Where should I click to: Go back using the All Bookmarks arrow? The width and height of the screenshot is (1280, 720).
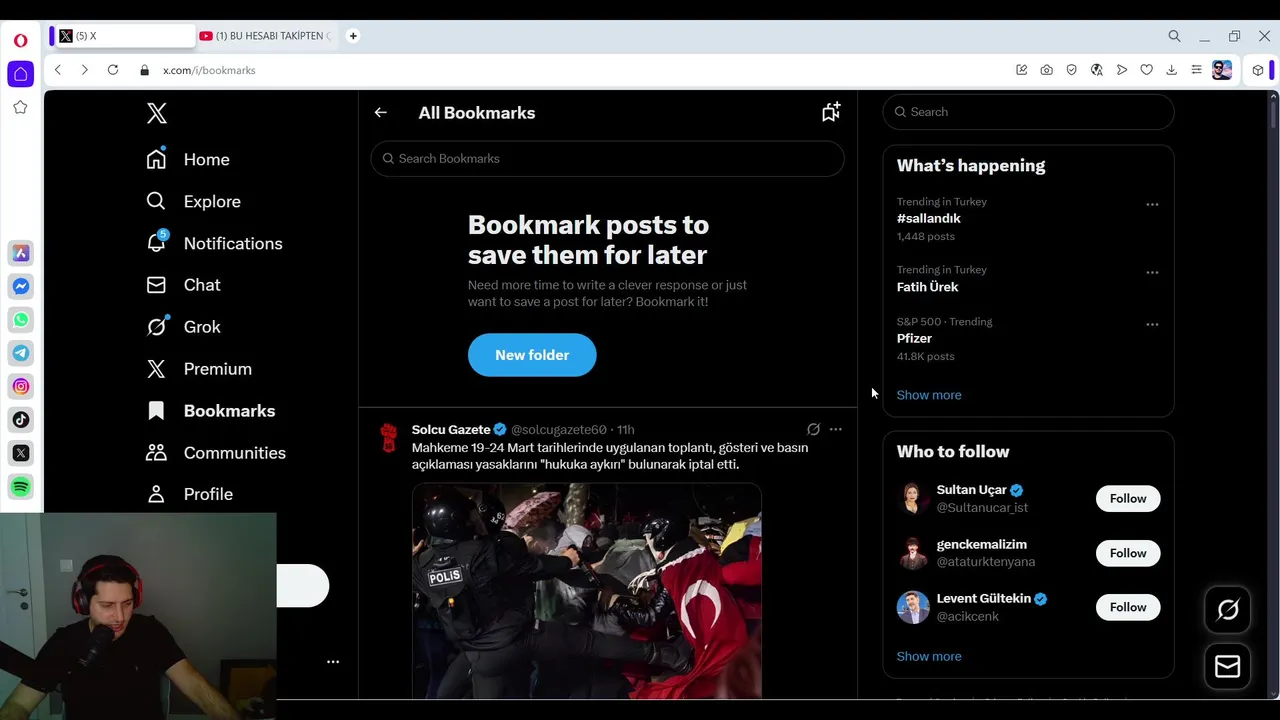tap(380, 113)
